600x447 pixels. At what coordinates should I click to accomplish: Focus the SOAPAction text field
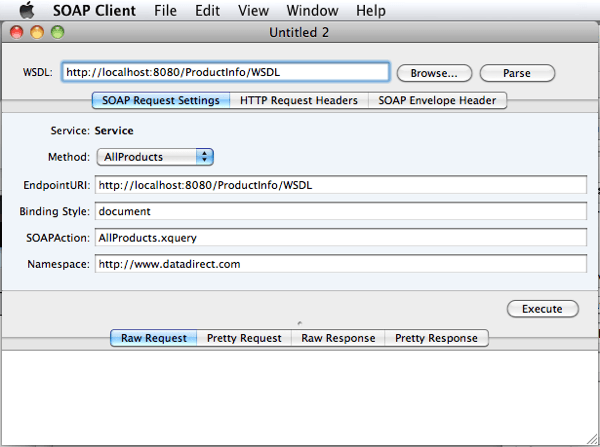click(x=340, y=238)
